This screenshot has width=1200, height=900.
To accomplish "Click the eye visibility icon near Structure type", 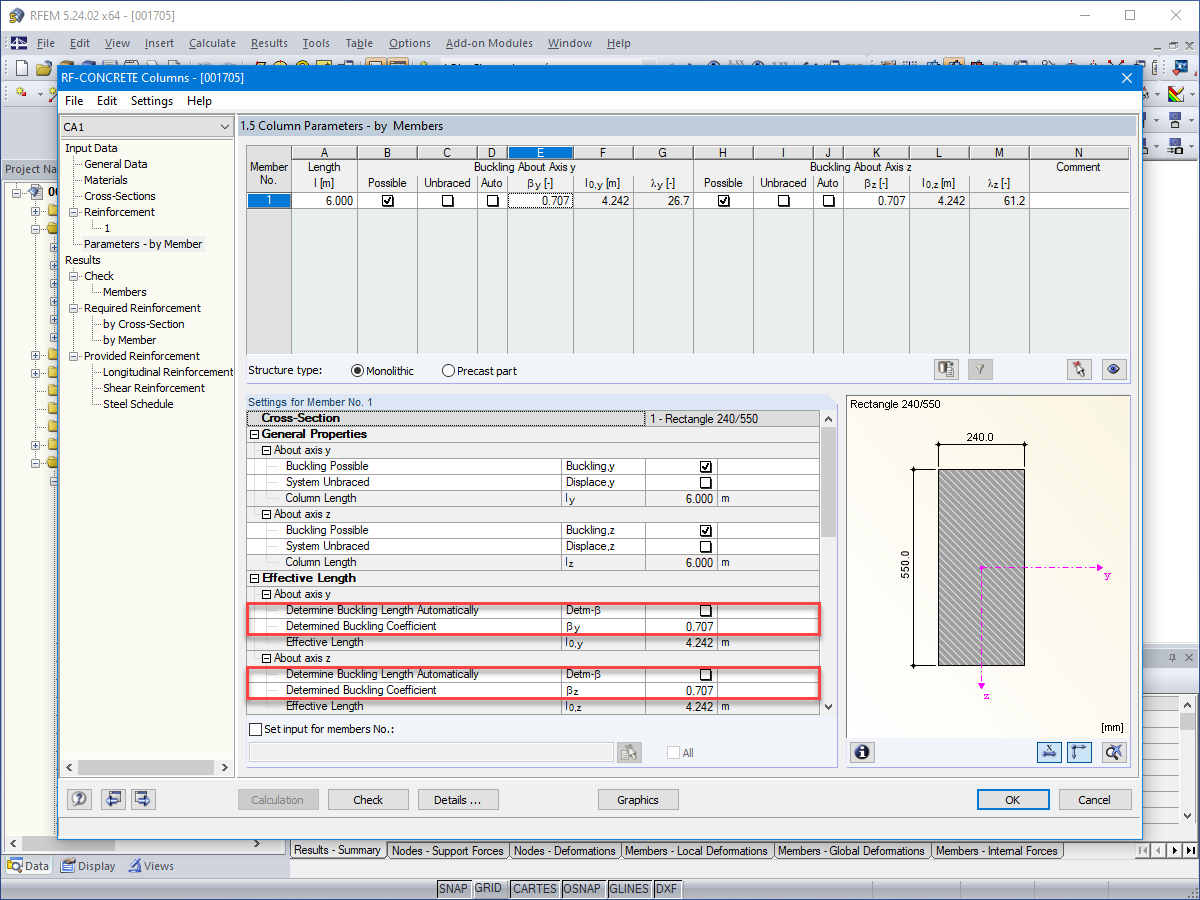I will click(x=1114, y=369).
